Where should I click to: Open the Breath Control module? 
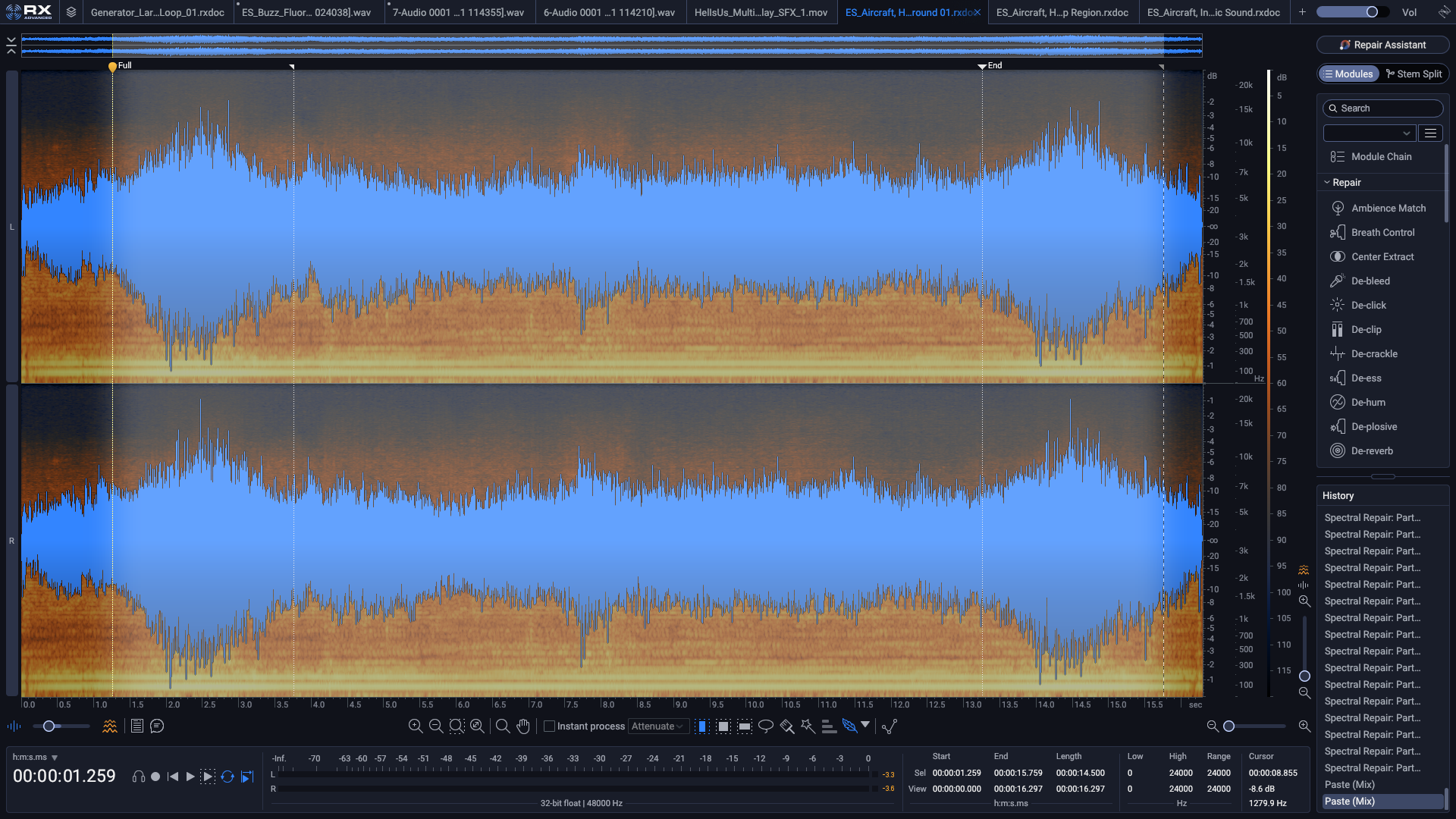pos(1382,232)
